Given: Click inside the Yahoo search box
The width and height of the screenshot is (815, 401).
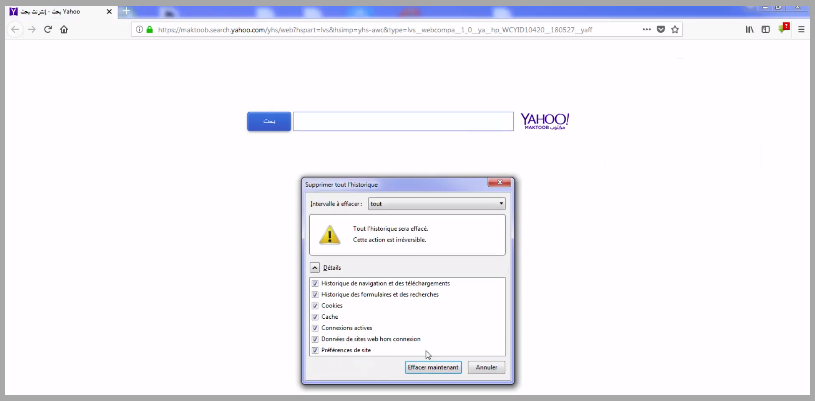Looking at the screenshot, I should [403, 121].
